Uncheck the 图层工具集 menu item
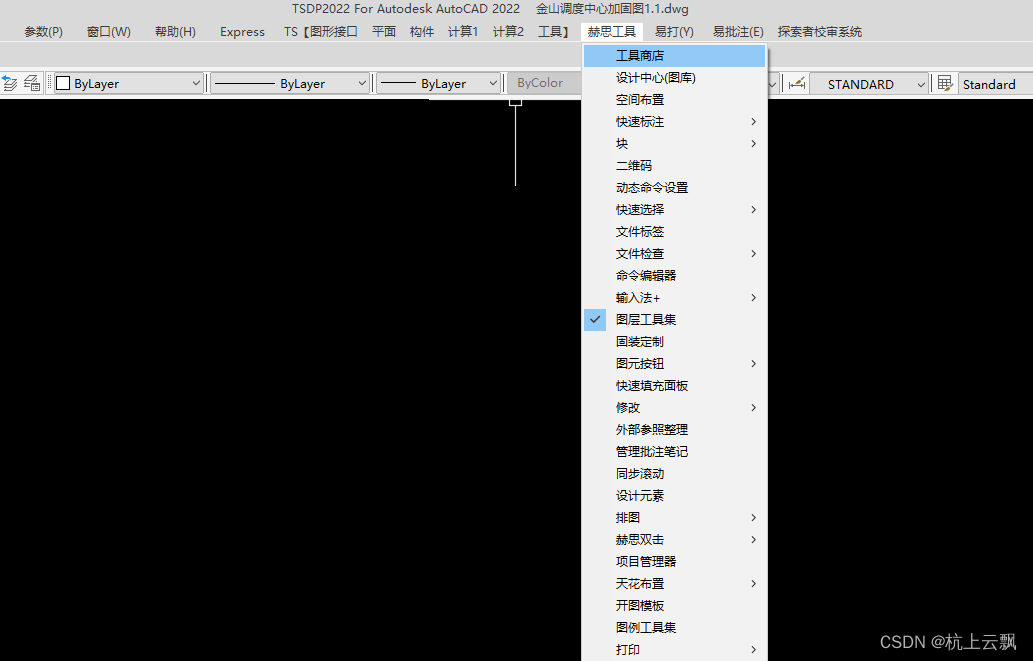The image size is (1033, 661). (x=675, y=320)
